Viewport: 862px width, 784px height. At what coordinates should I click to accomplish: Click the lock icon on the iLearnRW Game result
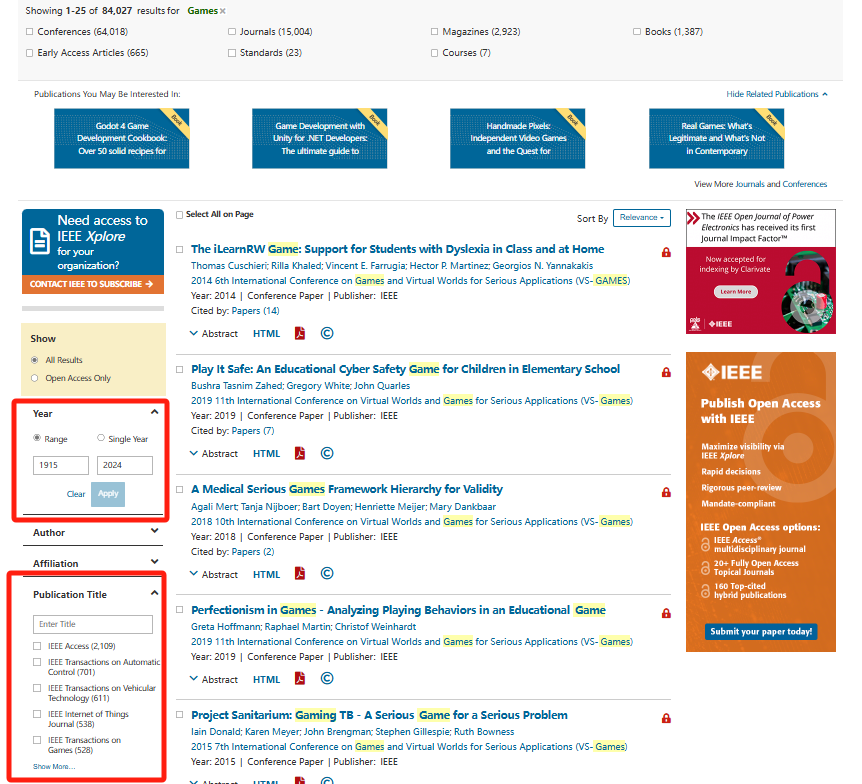pyautogui.click(x=666, y=252)
